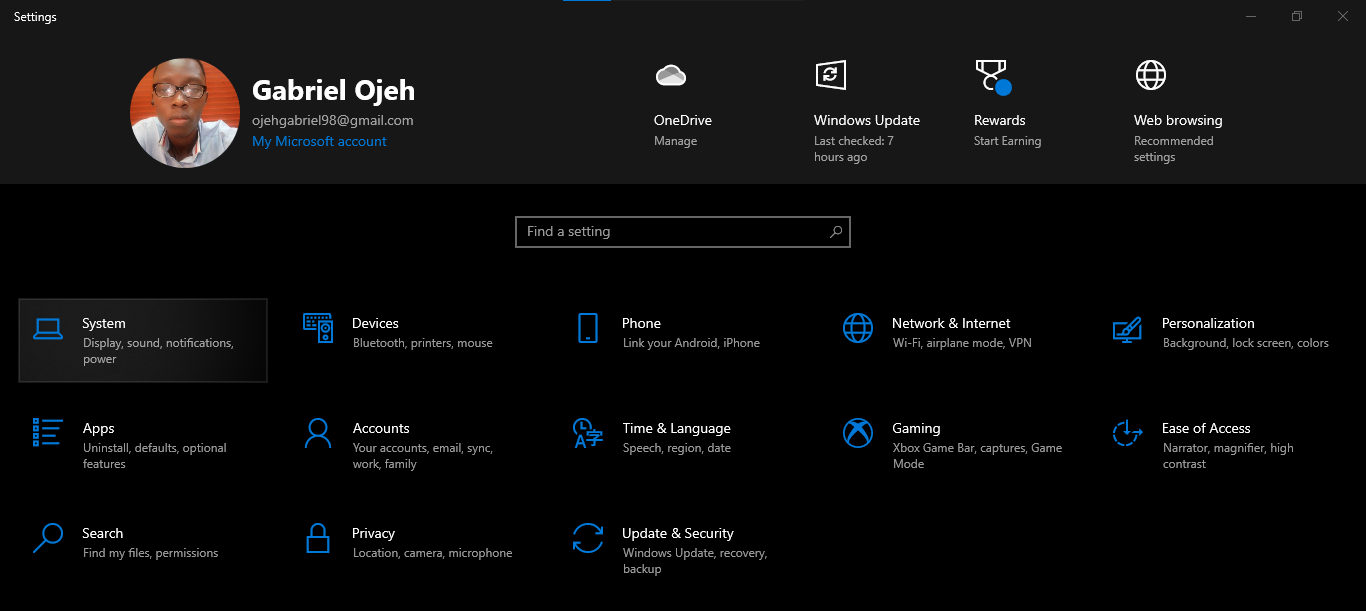Image resolution: width=1366 pixels, height=611 pixels.
Task: Click the Time & Language title
Action: click(677, 429)
